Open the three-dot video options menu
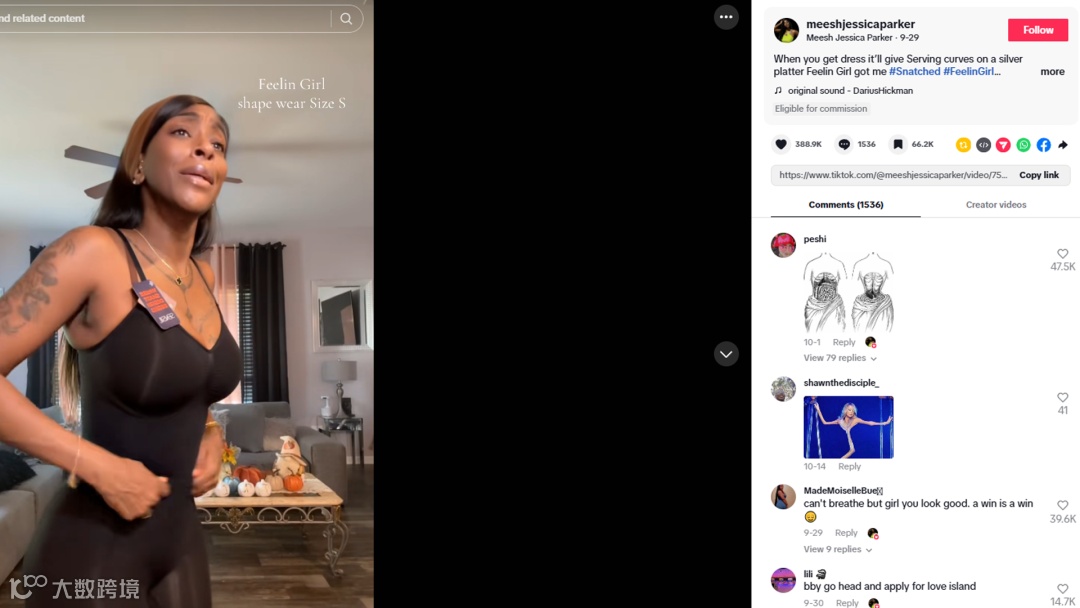The image size is (1080, 608). pyautogui.click(x=726, y=17)
